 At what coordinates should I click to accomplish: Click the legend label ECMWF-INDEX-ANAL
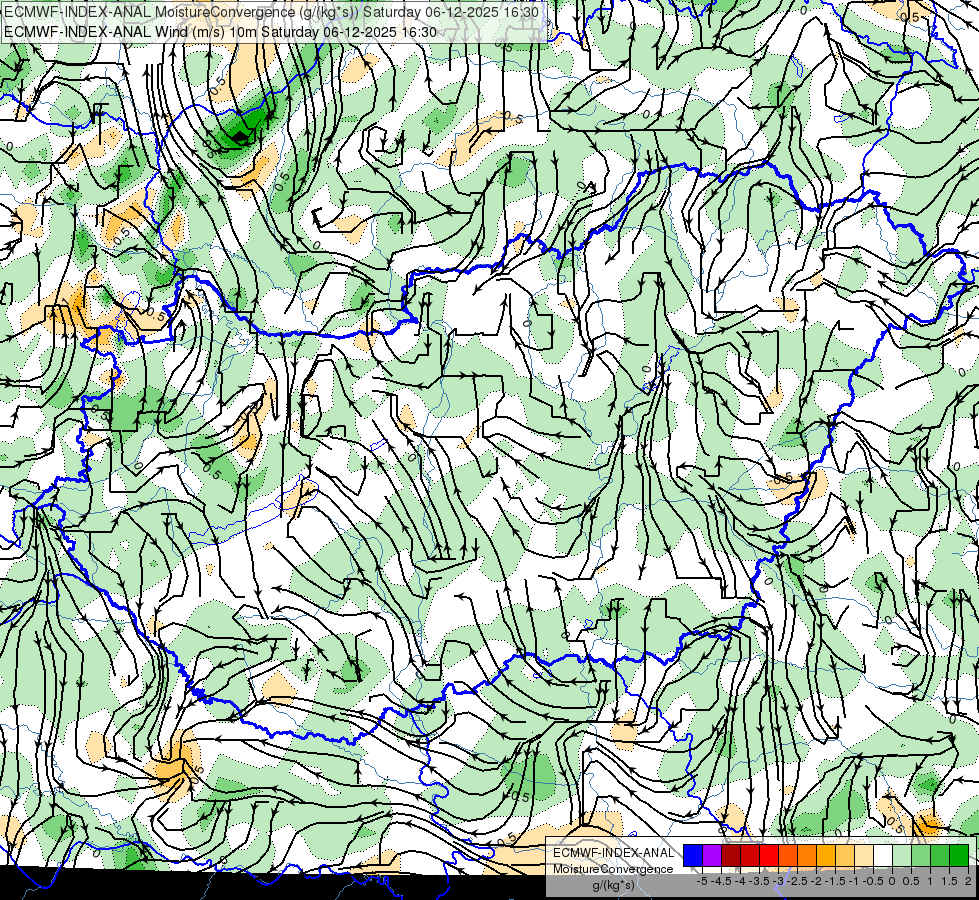(613, 853)
